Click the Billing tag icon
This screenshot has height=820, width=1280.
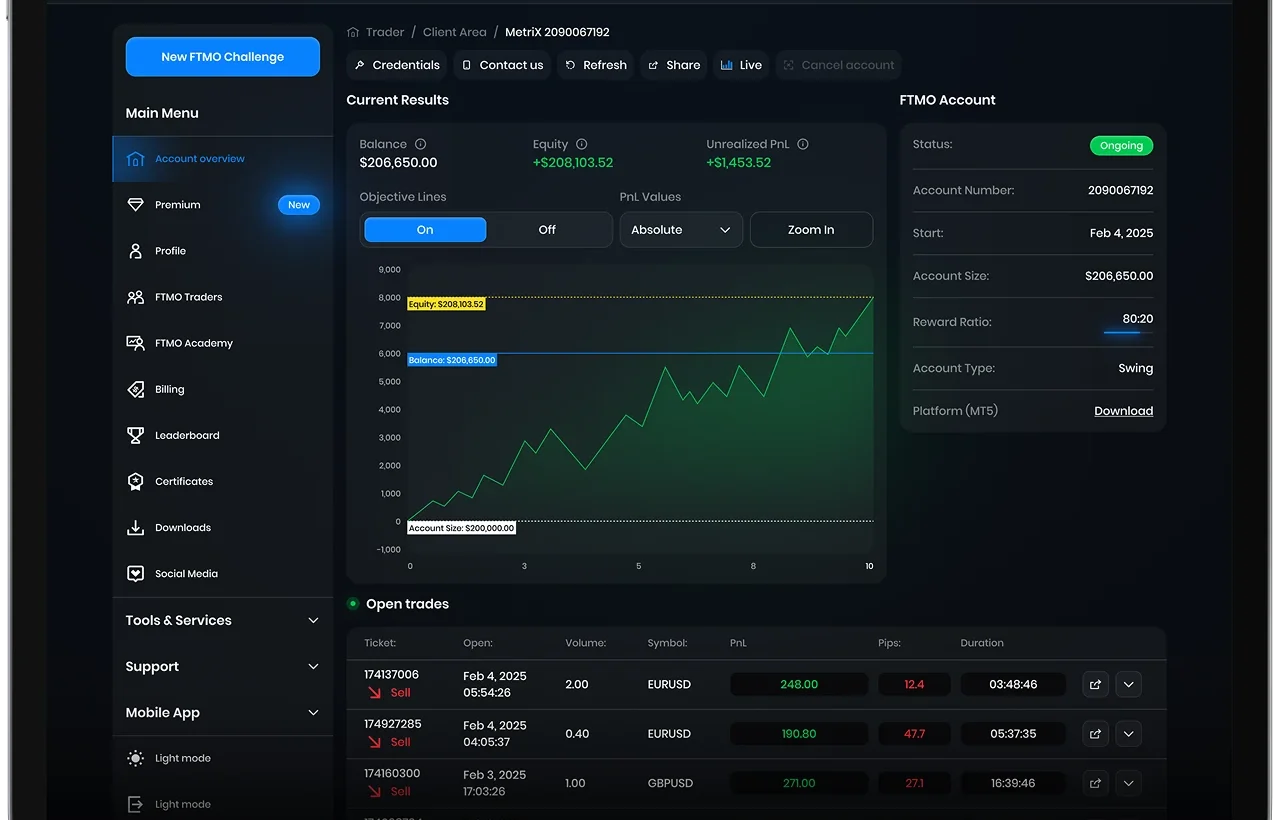click(135, 389)
